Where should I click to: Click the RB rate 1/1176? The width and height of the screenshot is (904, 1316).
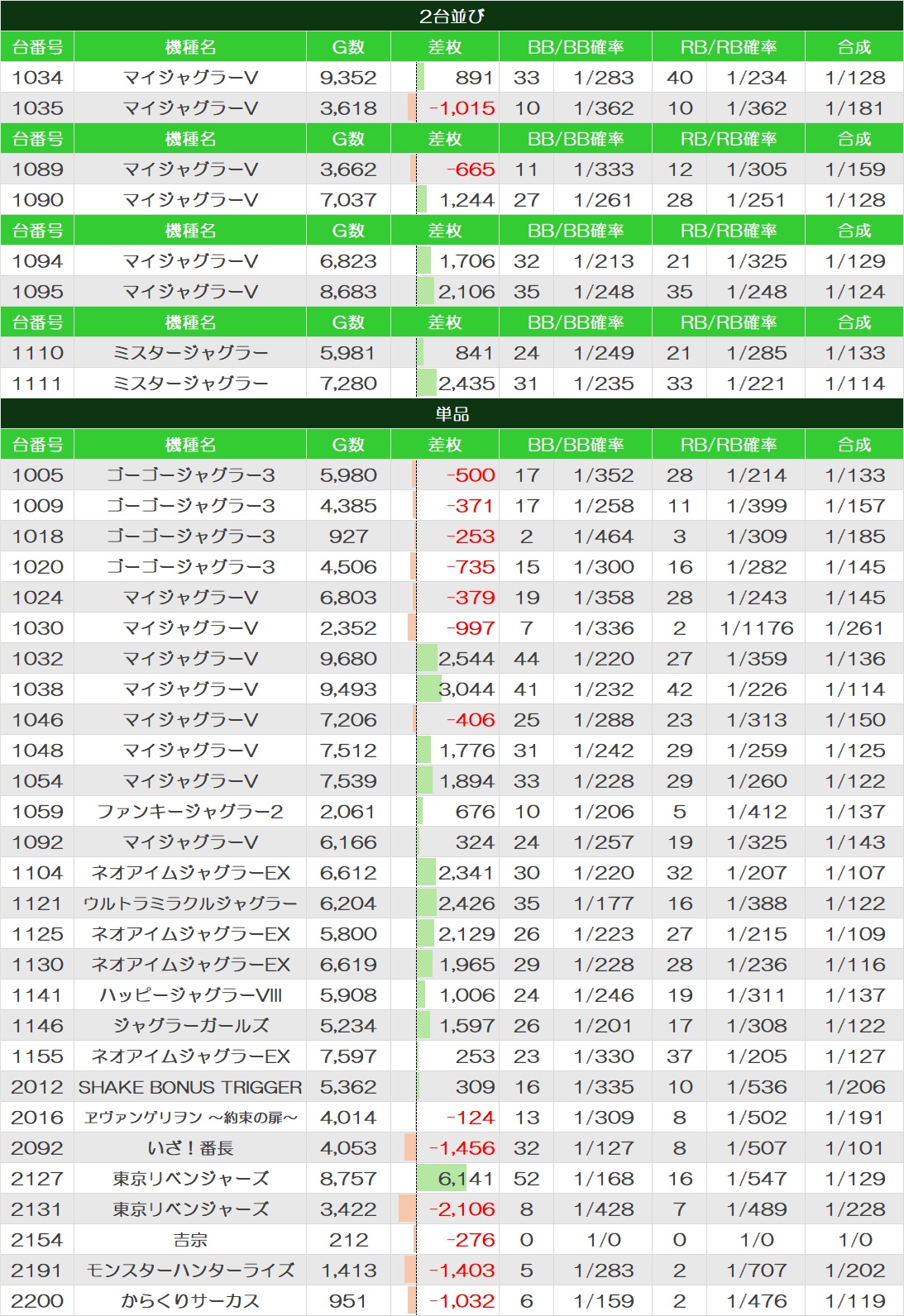click(757, 628)
